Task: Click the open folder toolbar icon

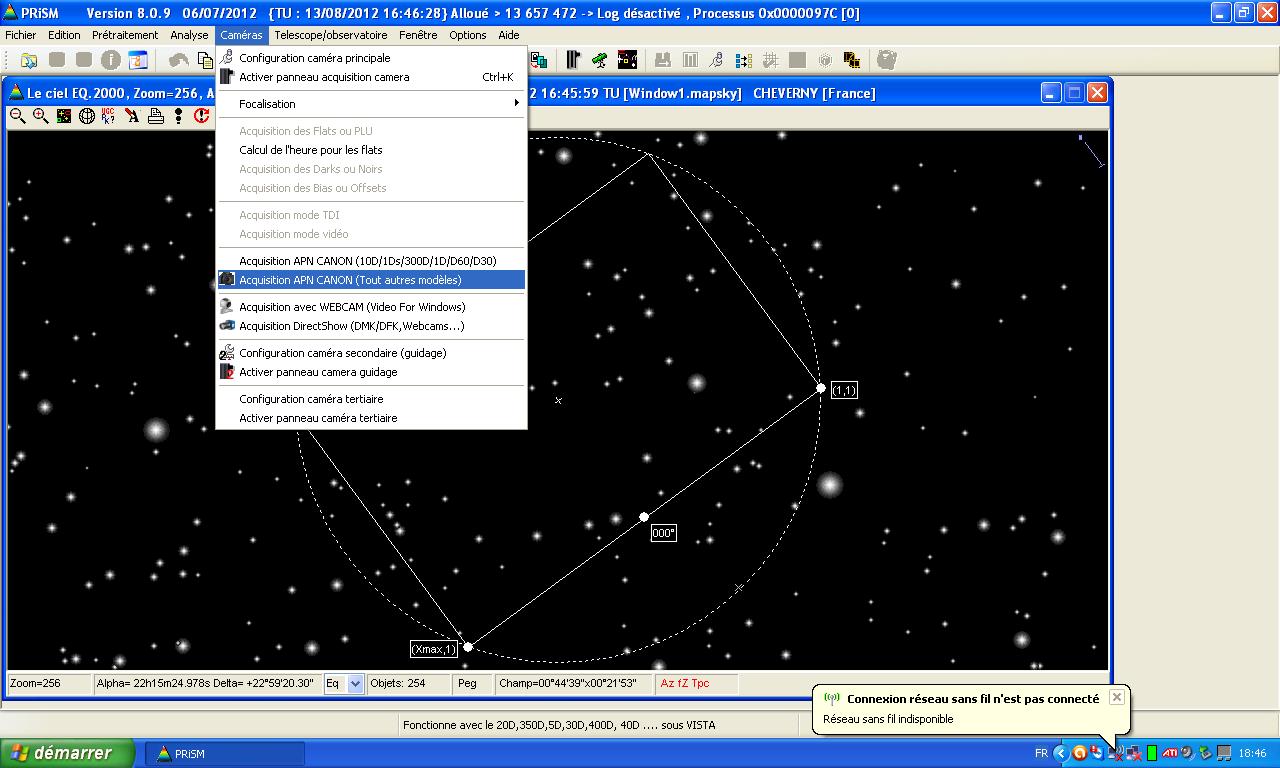Action: (29, 60)
